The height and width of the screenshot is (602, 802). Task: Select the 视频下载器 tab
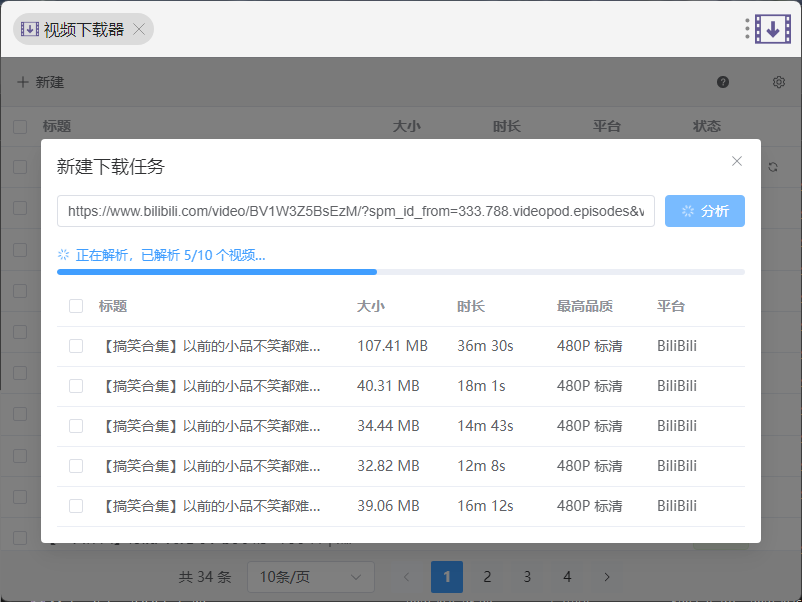[83, 29]
